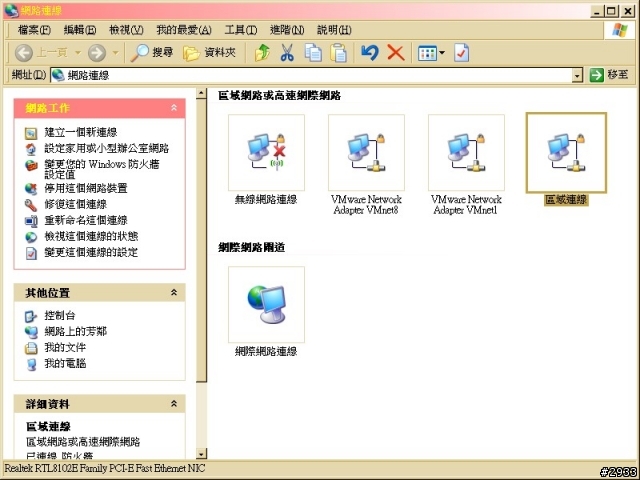The width and height of the screenshot is (640, 480).
Task: Click the Undo blue arrow icon
Action: coord(370,53)
